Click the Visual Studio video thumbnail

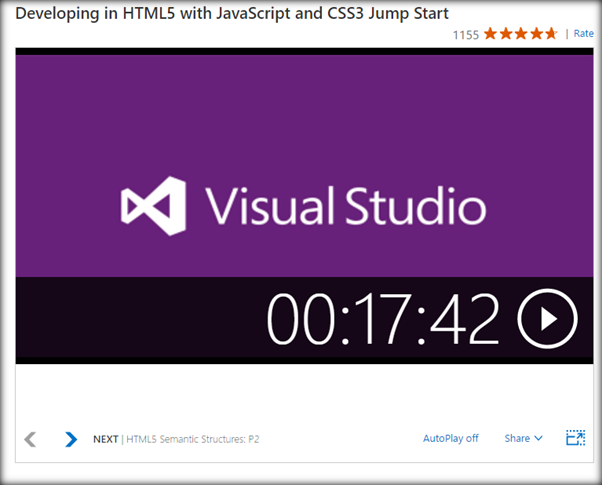pos(304,205)
